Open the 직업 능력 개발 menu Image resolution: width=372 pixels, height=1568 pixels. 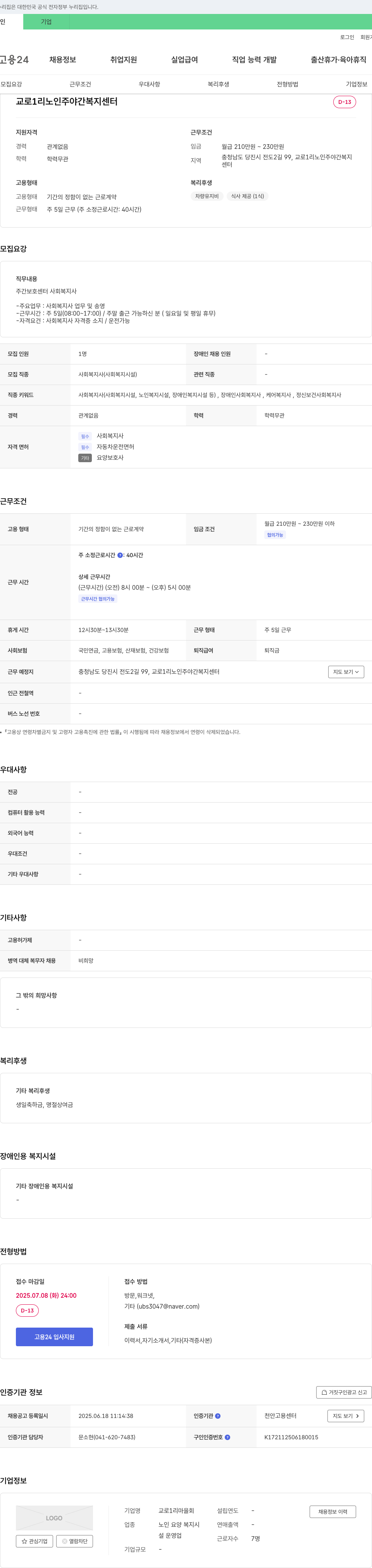(254, 60)
